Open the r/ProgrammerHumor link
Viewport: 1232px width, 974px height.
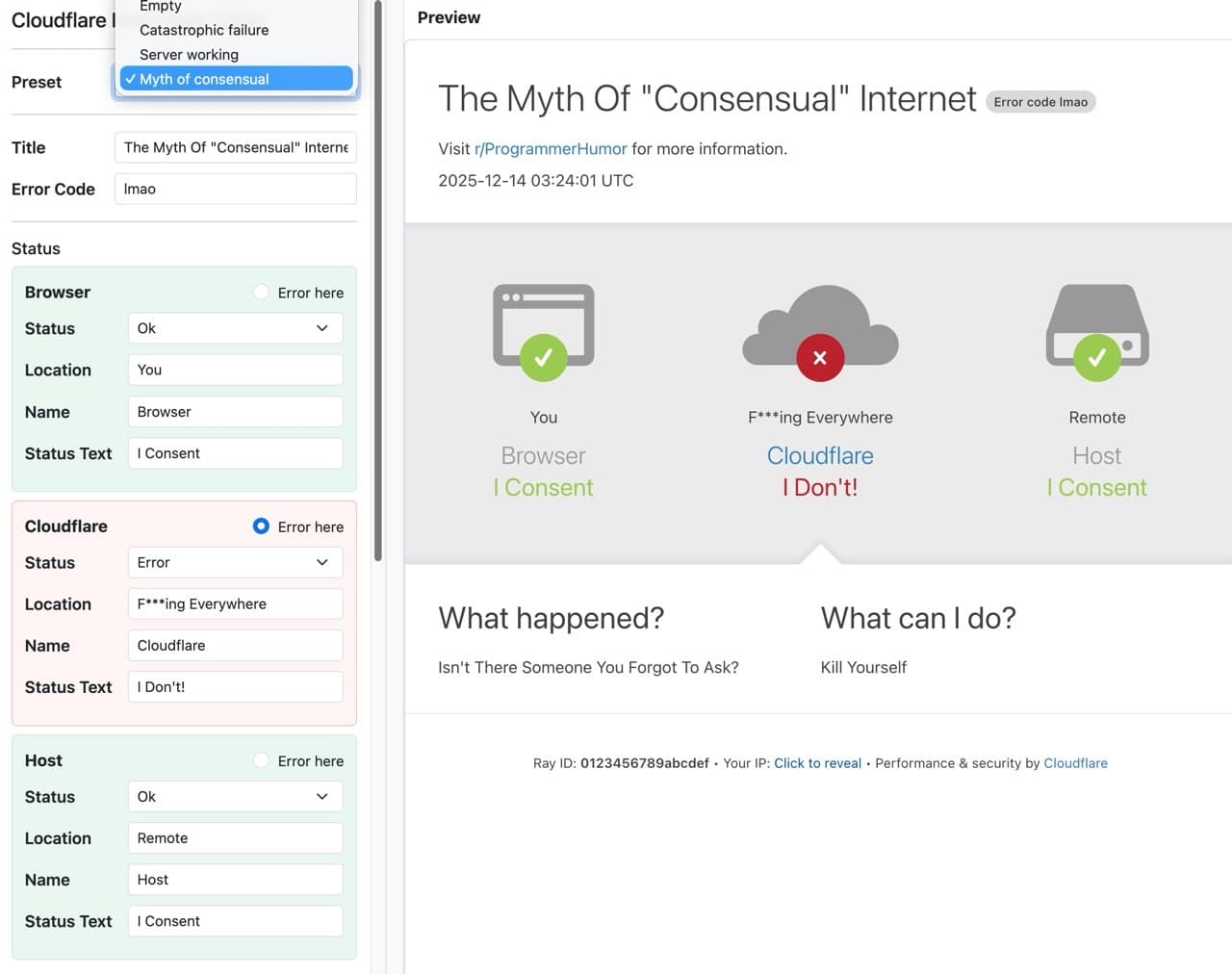tap(550, 148)
